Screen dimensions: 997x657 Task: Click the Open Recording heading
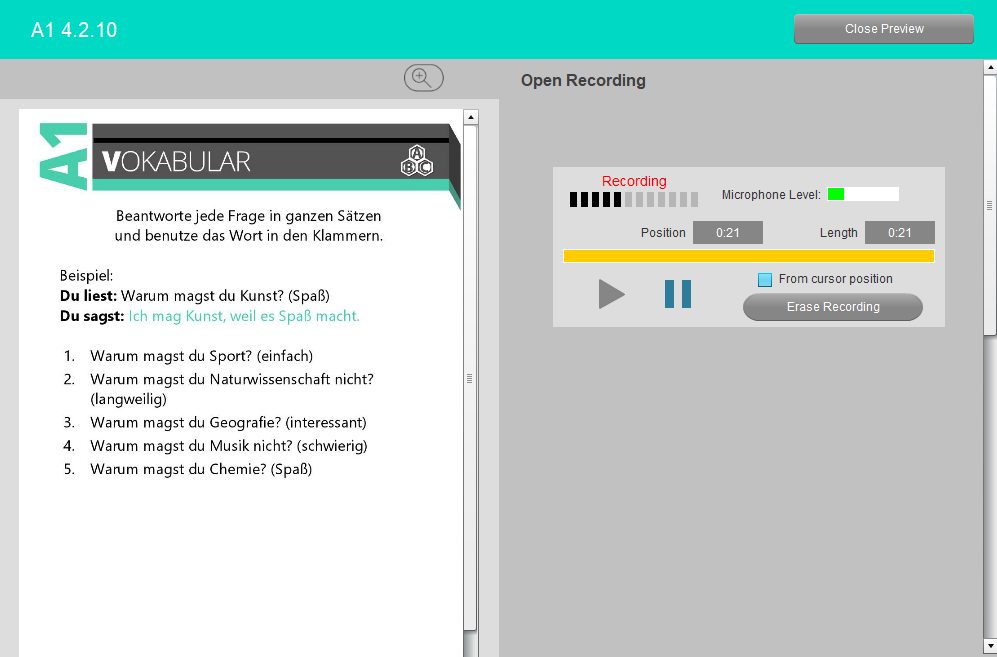point(583,81)
